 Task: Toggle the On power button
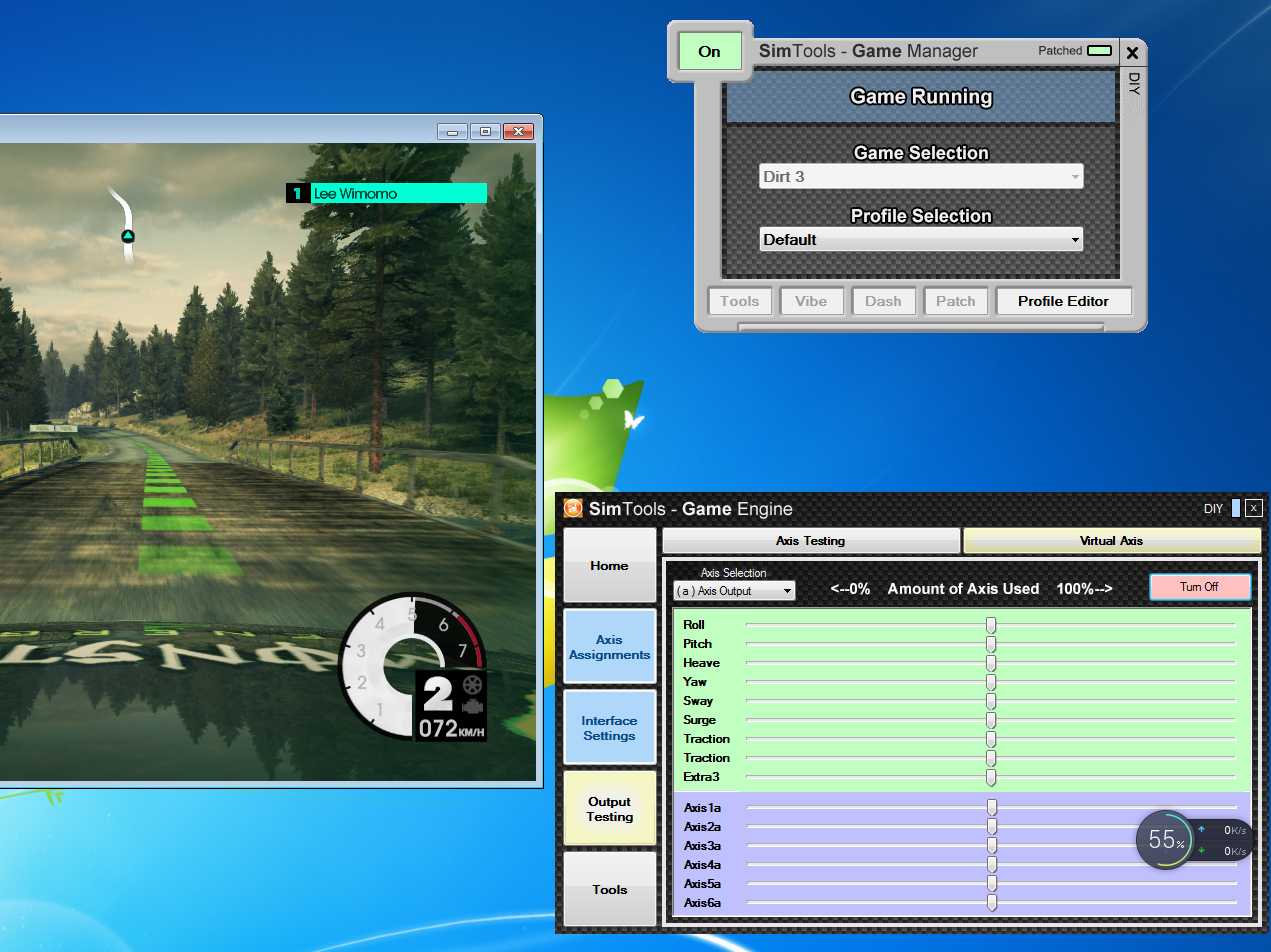coord(709,52)
